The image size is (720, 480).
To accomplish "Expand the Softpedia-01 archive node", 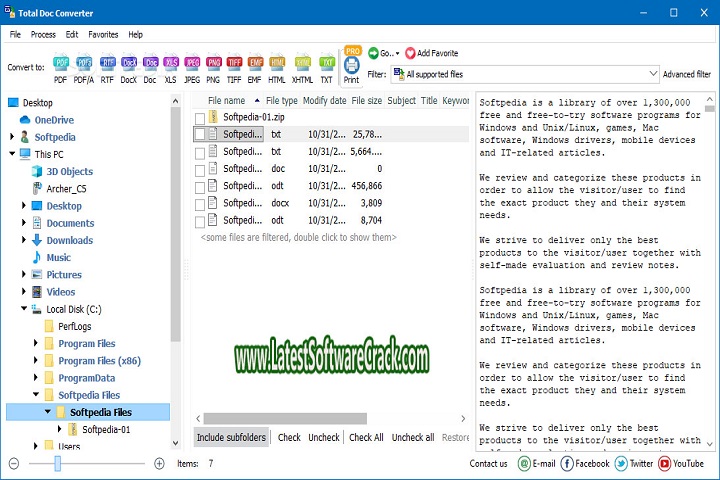I will (59, 429).
